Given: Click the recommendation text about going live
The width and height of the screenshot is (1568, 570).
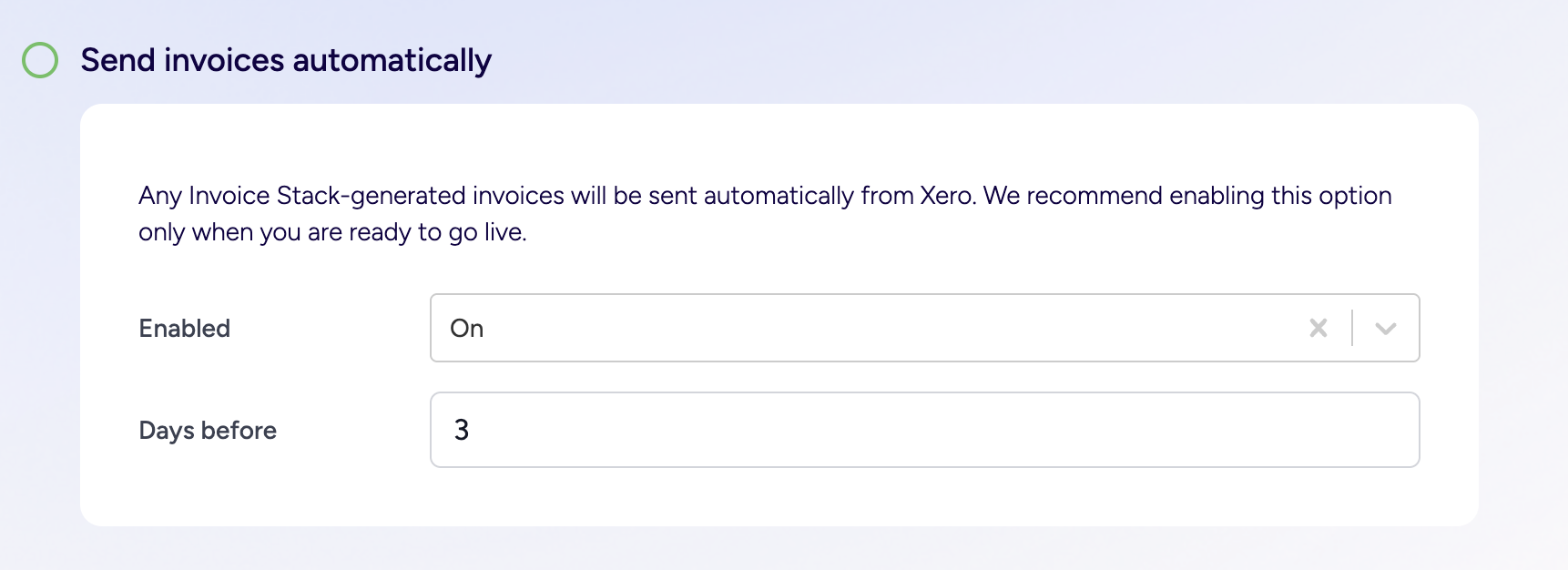Looking at the screenshot, I should 763,213.
